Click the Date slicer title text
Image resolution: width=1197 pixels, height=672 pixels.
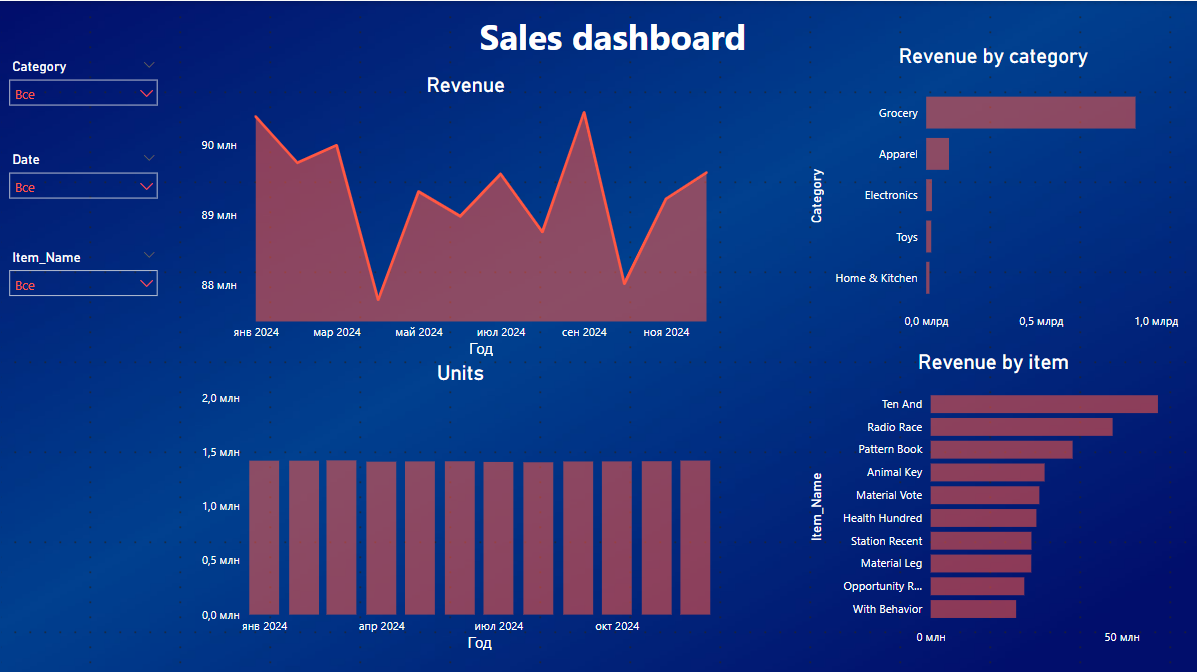pos(25,159)
